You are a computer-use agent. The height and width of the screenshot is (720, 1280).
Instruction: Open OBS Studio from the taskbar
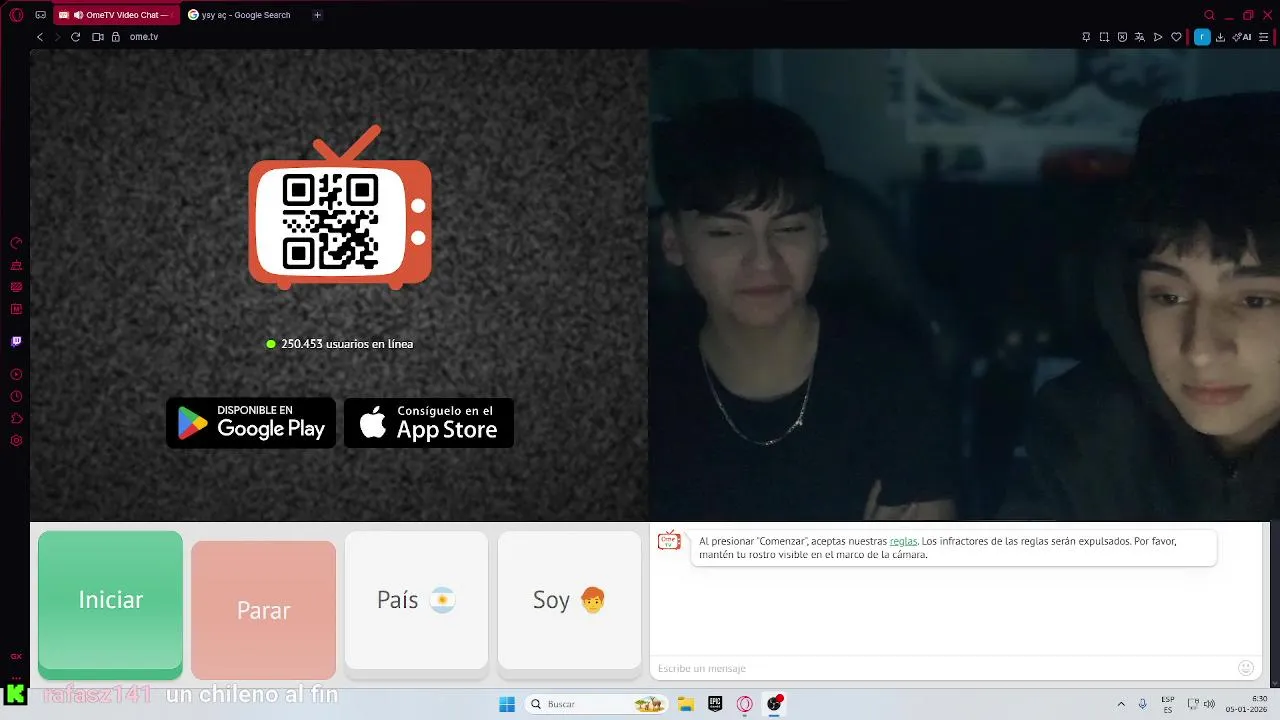774,704
